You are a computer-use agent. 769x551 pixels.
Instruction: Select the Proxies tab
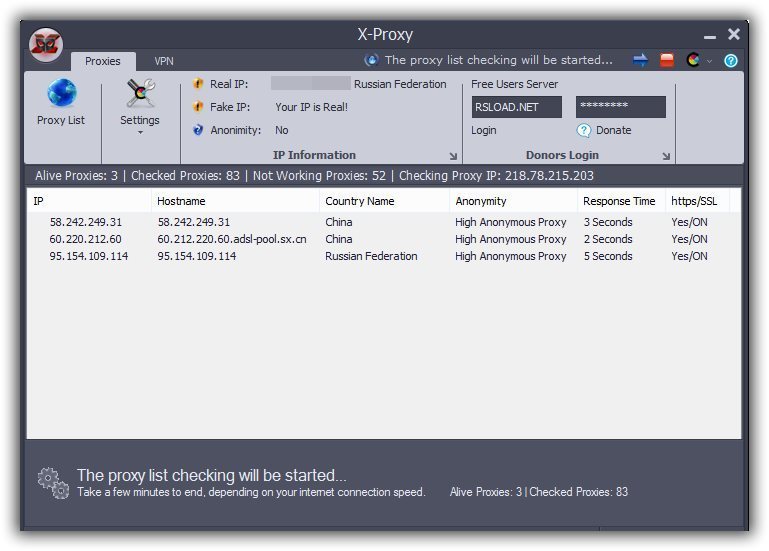pos(102,61)
